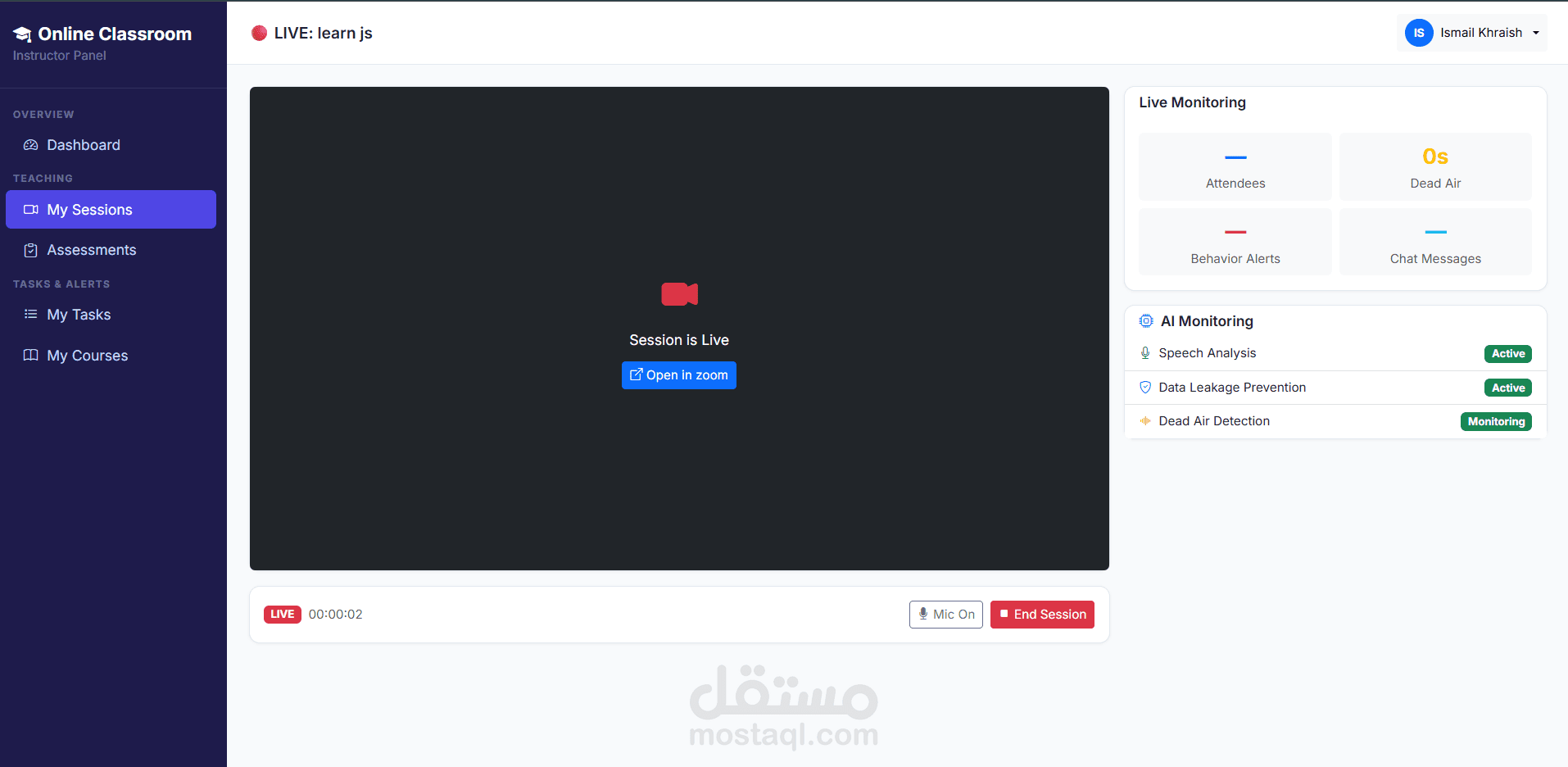
Task: Click the Dead Air Detection label
Action: click(x=1214, y=421)
